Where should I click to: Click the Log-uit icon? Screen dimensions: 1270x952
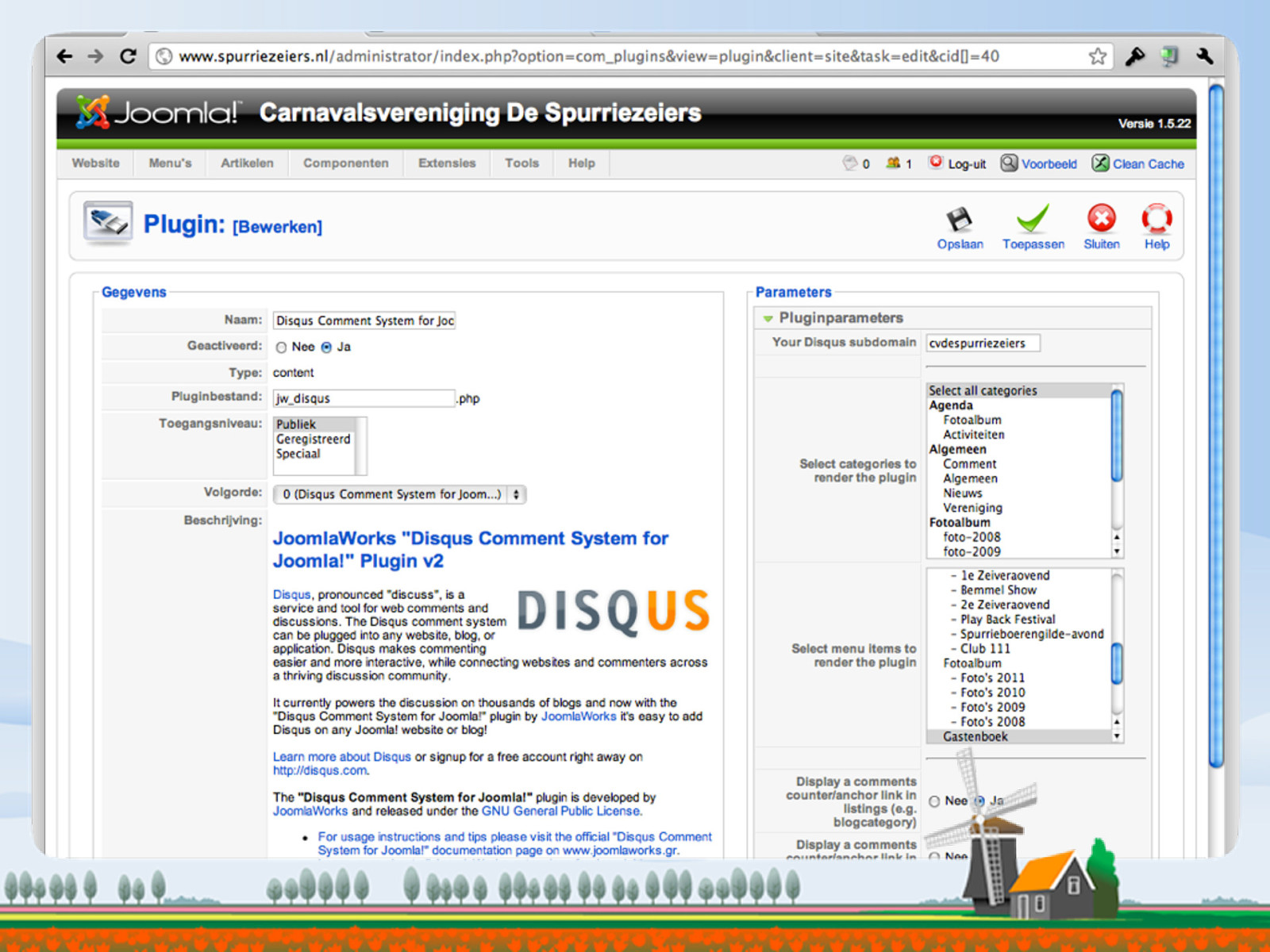click(x=936, y=162)
